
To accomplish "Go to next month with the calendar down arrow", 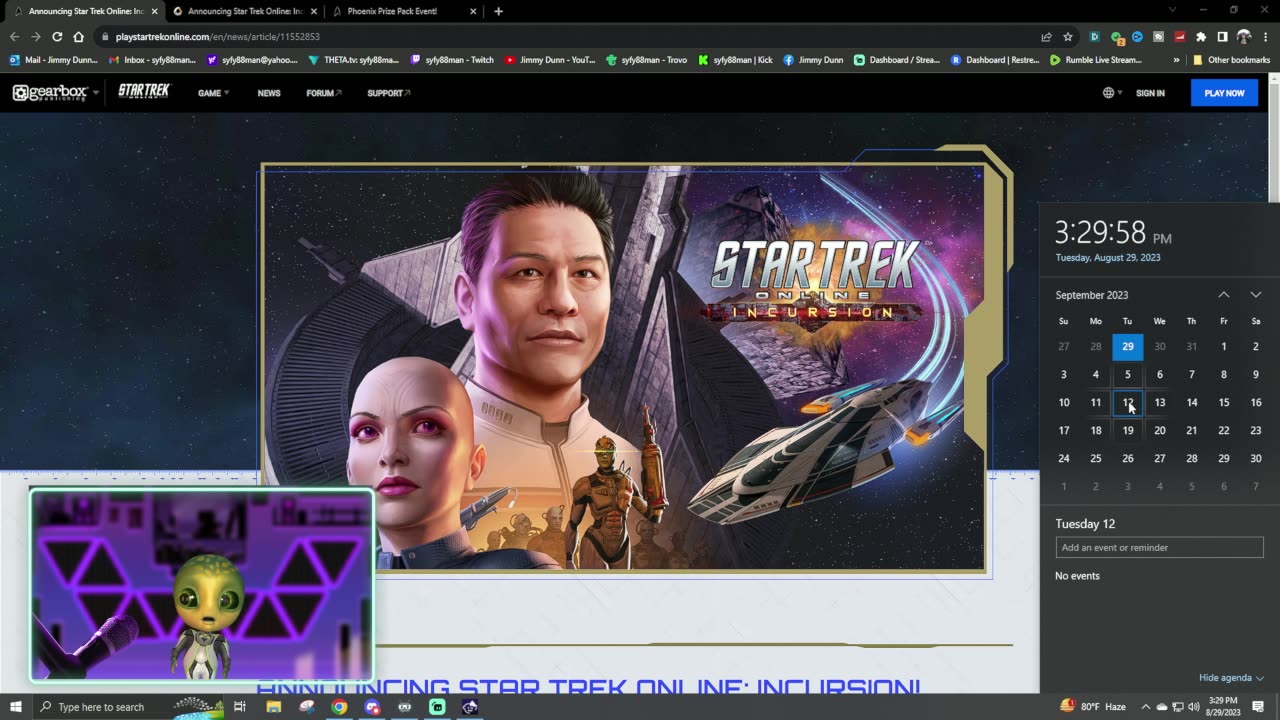I will (x=1255, y=295).
